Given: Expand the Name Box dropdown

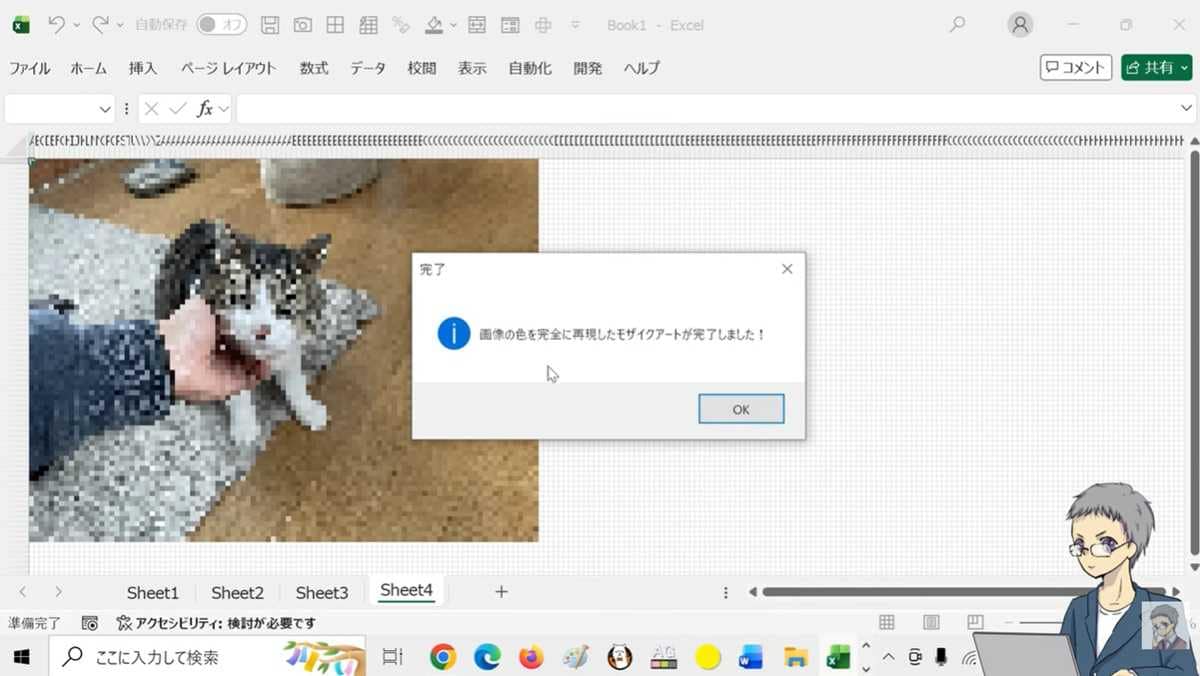Looking at the screenshot, I should pyautogui.click(x=105, y=109).
